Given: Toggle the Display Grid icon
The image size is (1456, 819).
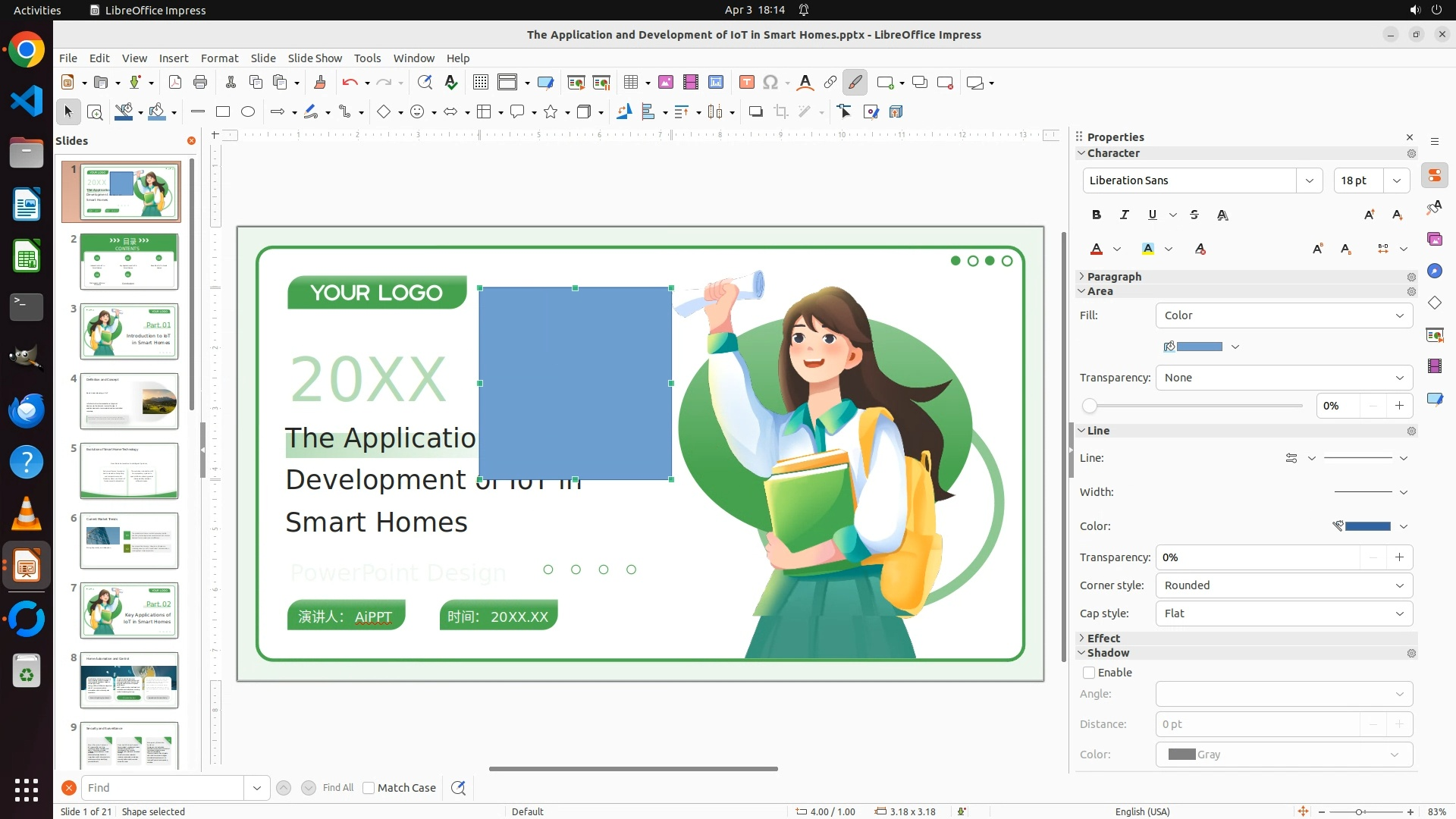Looking at the screenshot, I should [480, 83].
